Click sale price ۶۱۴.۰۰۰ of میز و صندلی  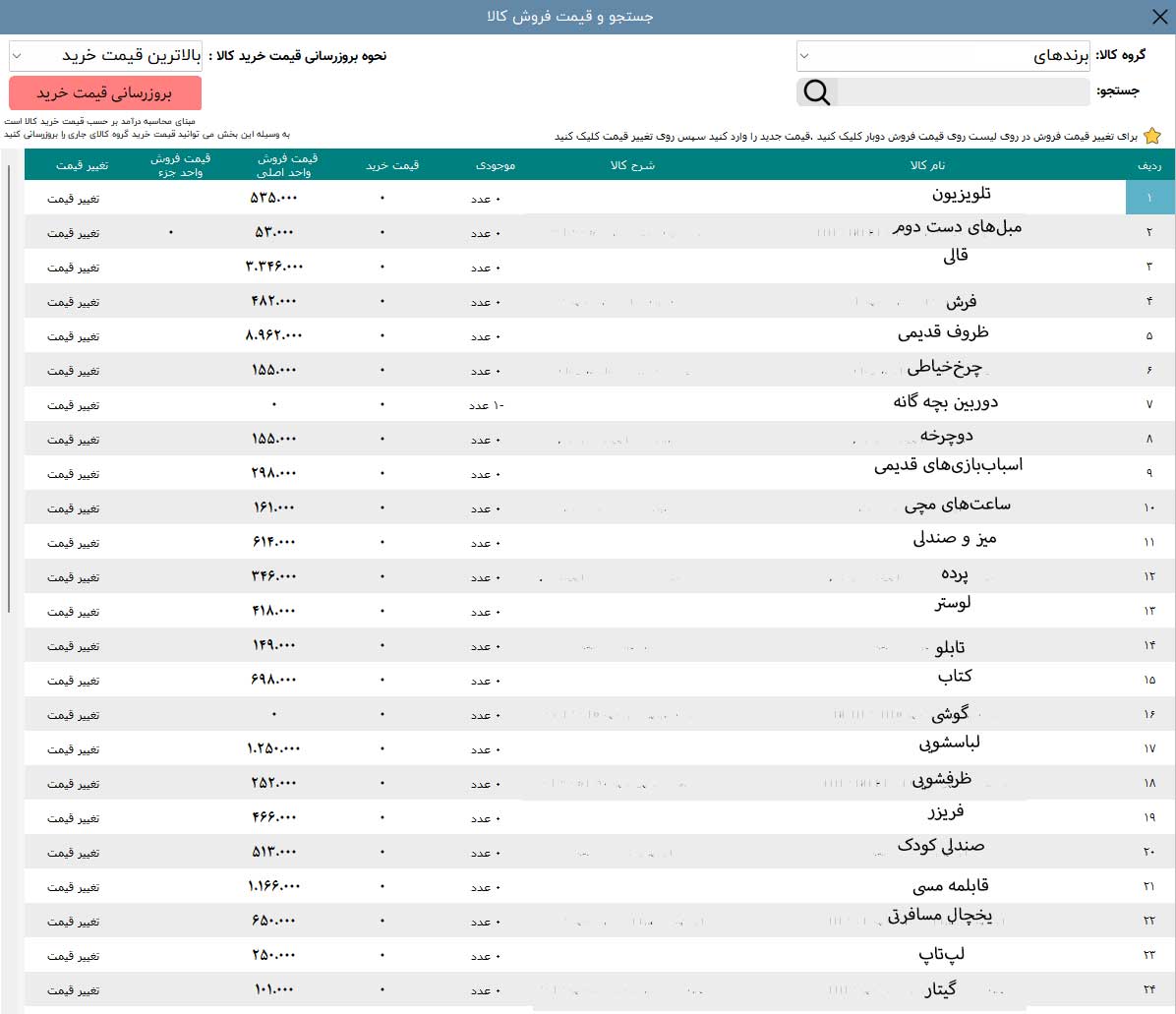(x=273, y=542)
